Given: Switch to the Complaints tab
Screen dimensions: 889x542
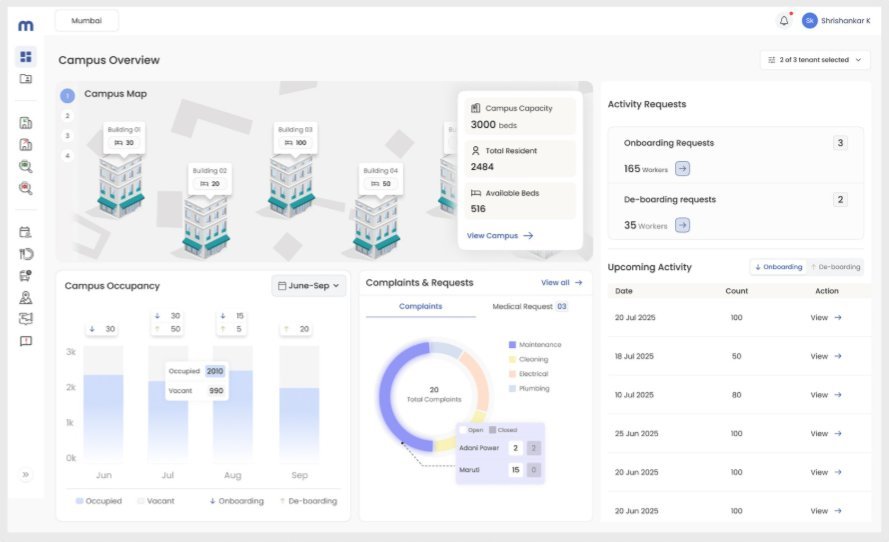Looking at the screenshot, I should click(x=420, y=306).
